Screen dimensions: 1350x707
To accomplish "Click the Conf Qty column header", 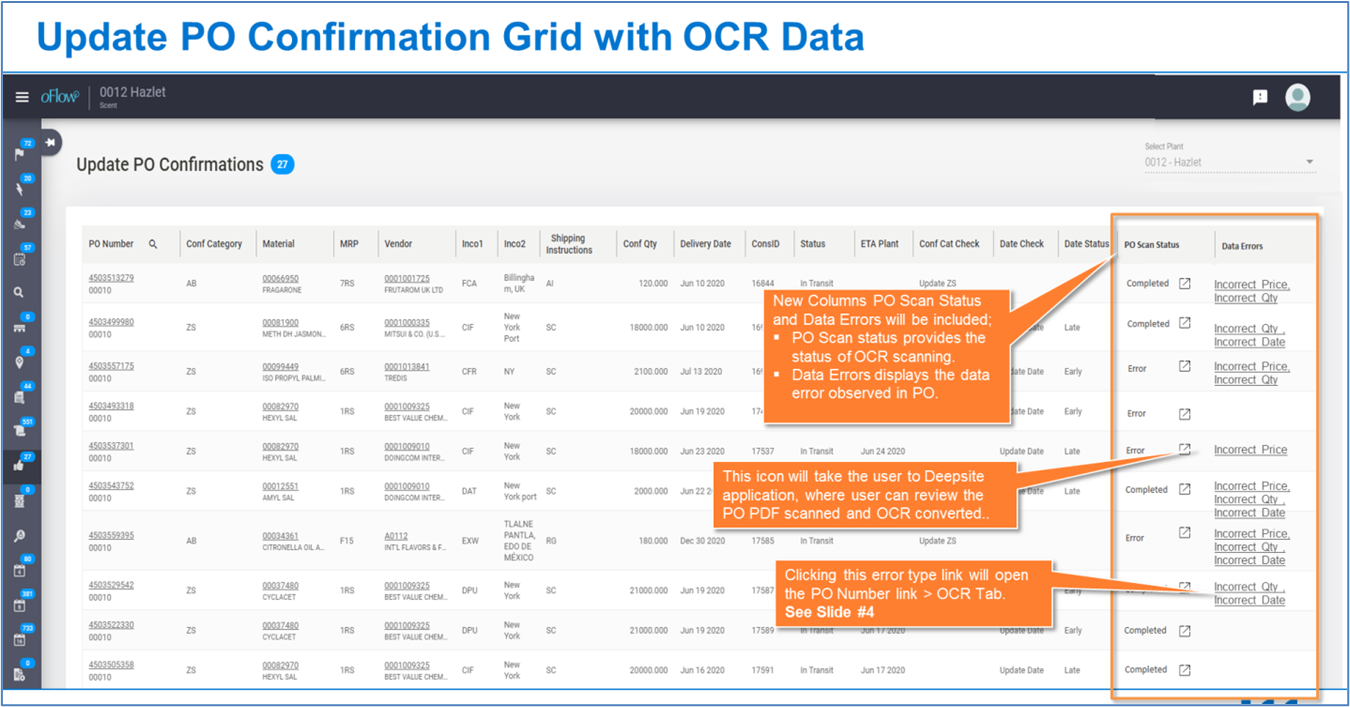I will (x=640, y=244).
